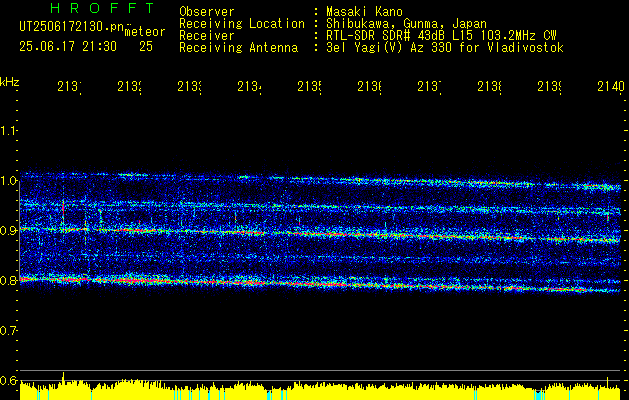Click the 2132 time marker
The width and height of the screenshot is (629, 400).
[x=130, y=87]
